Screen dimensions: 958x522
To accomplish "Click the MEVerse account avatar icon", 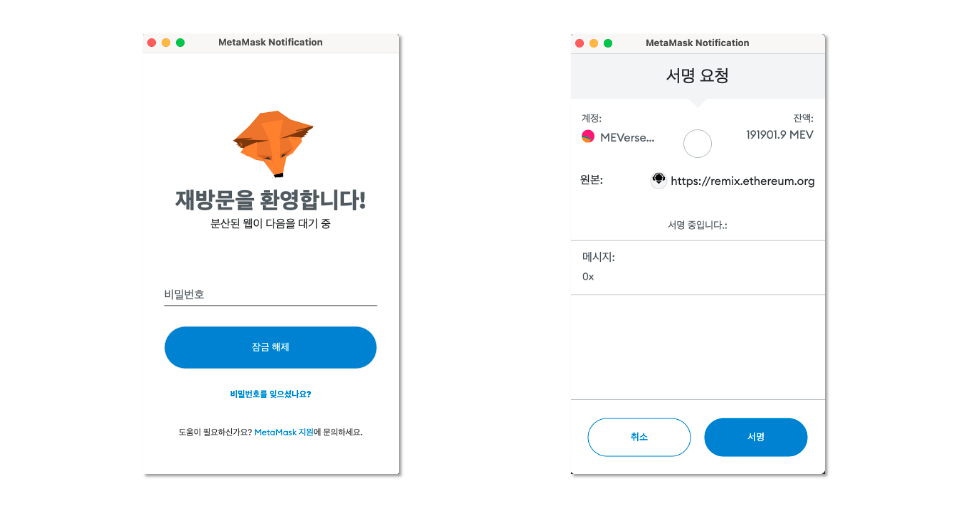I will pyautogui.click(x=588, y=137).
